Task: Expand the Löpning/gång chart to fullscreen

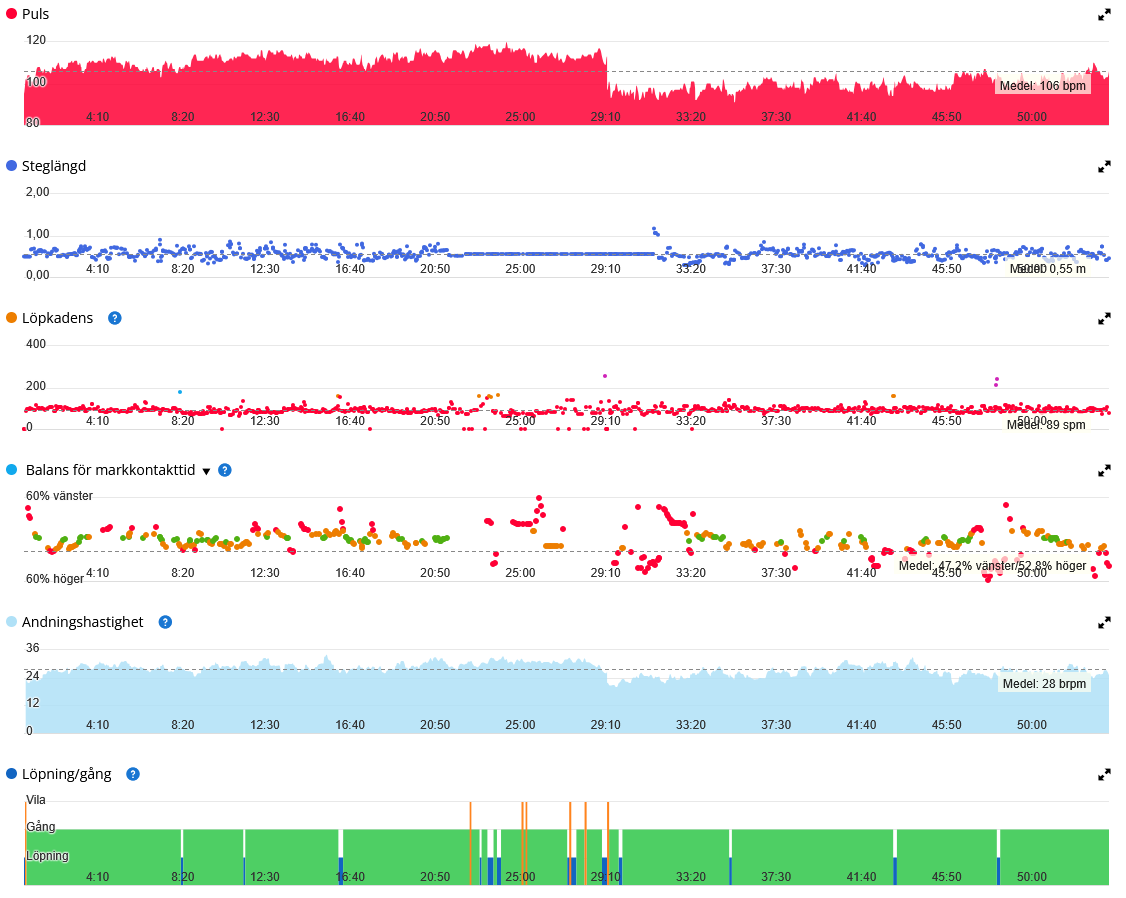Action: pos(1104,775)
